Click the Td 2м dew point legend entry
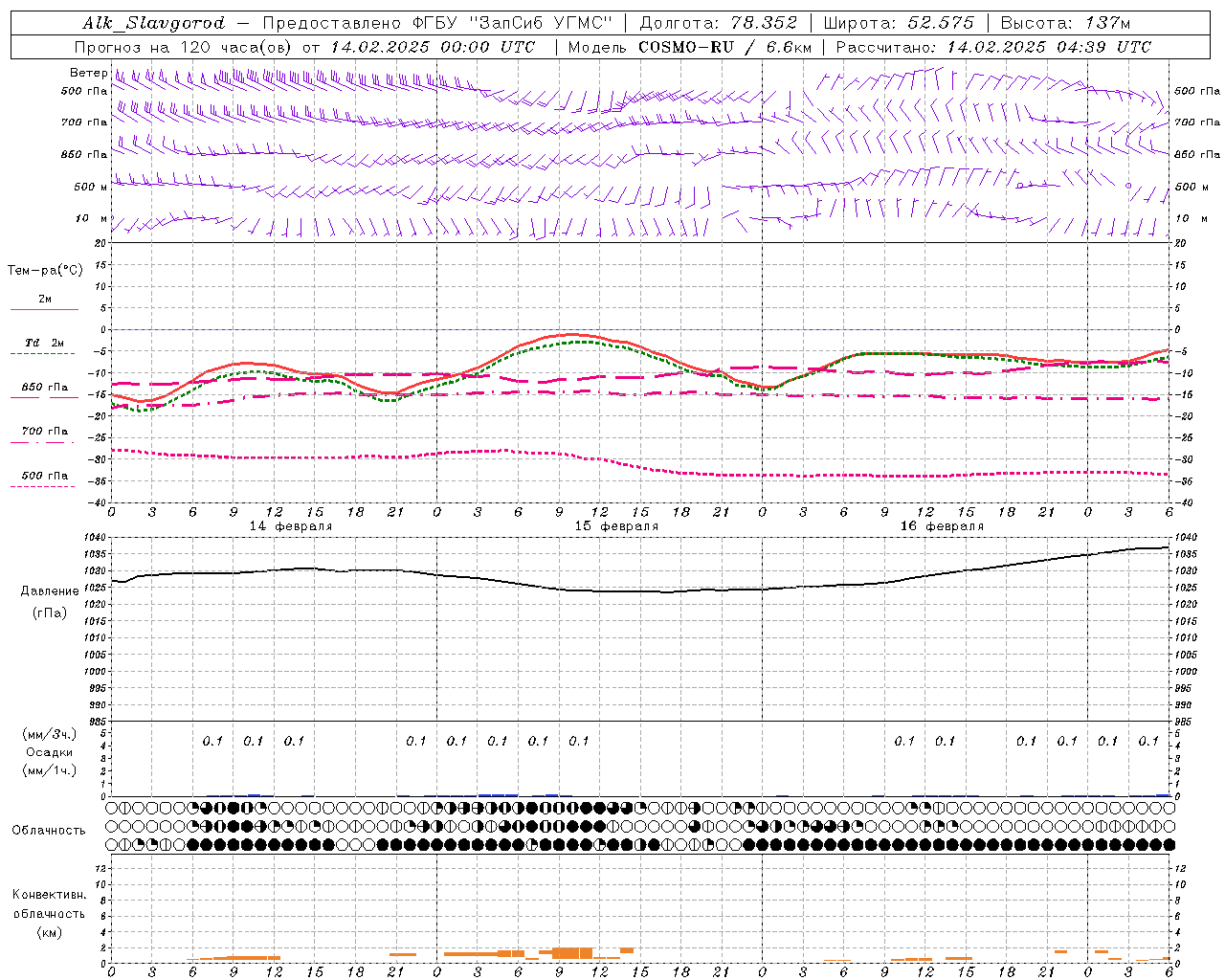 [45, 343]
